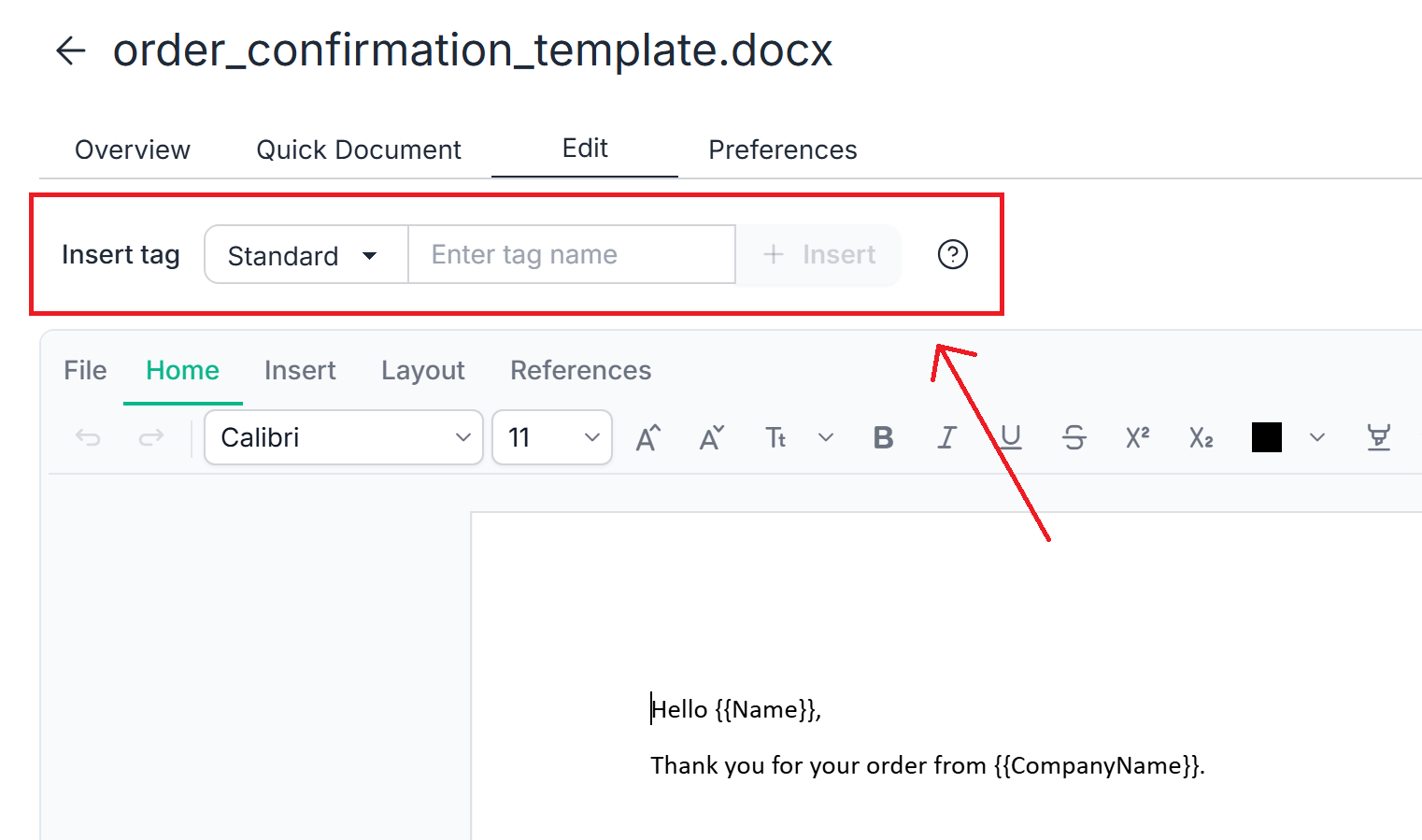The height and width of the screenshot is (840, 1422).
Task: Open the Insert ribbon tab
Action: tap(300, 370)
